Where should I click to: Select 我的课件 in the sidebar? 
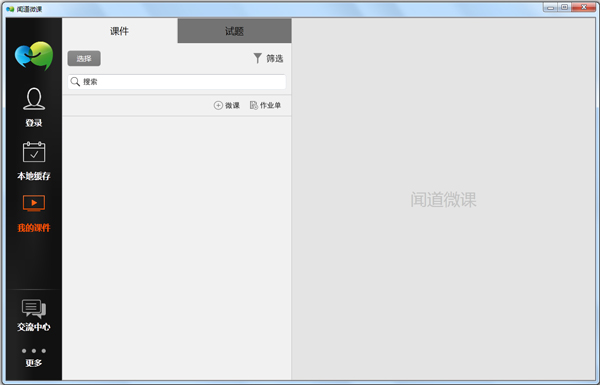pos(34,214)
